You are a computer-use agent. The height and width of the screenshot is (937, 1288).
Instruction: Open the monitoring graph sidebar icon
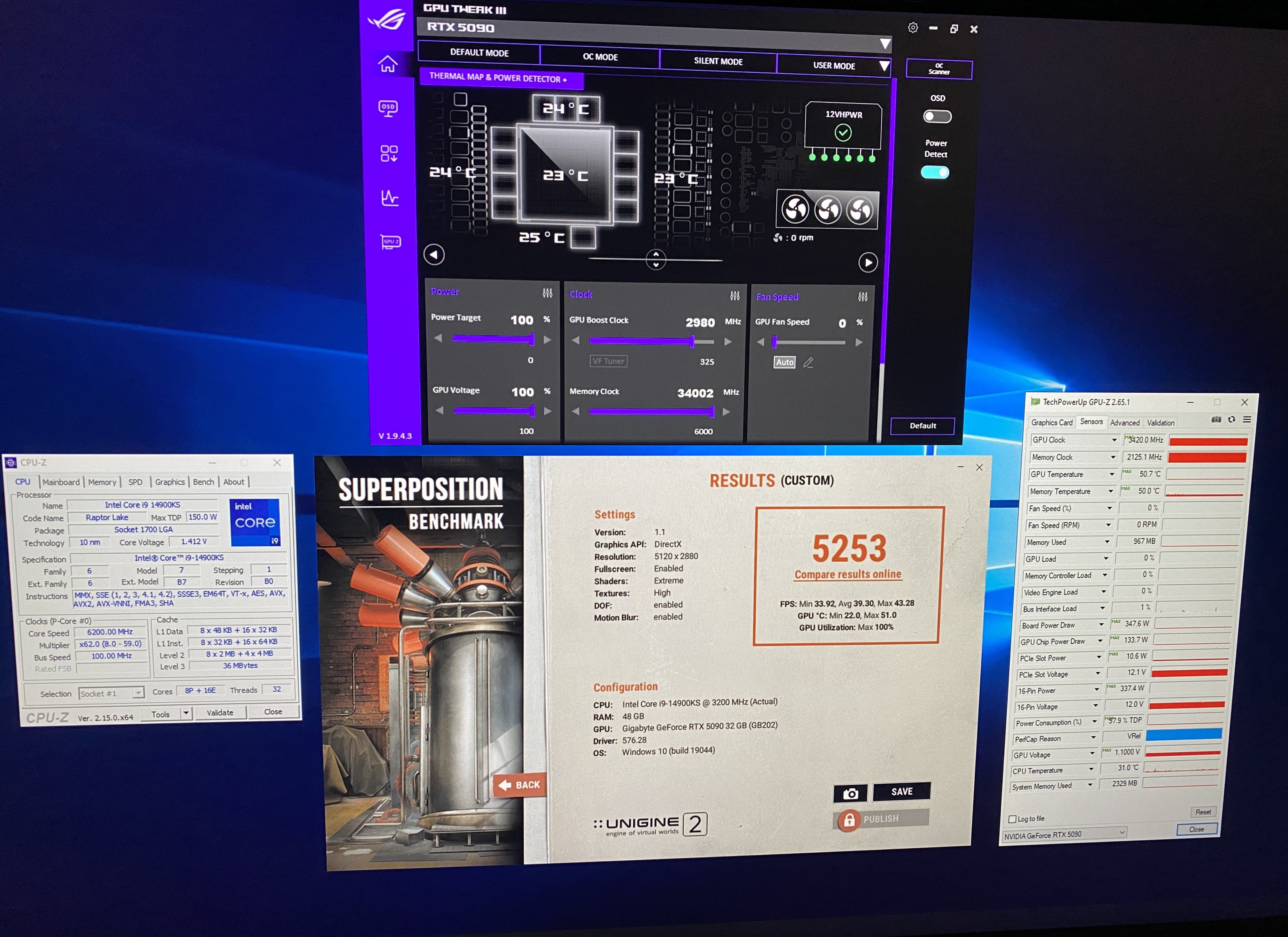click(390, 198)
